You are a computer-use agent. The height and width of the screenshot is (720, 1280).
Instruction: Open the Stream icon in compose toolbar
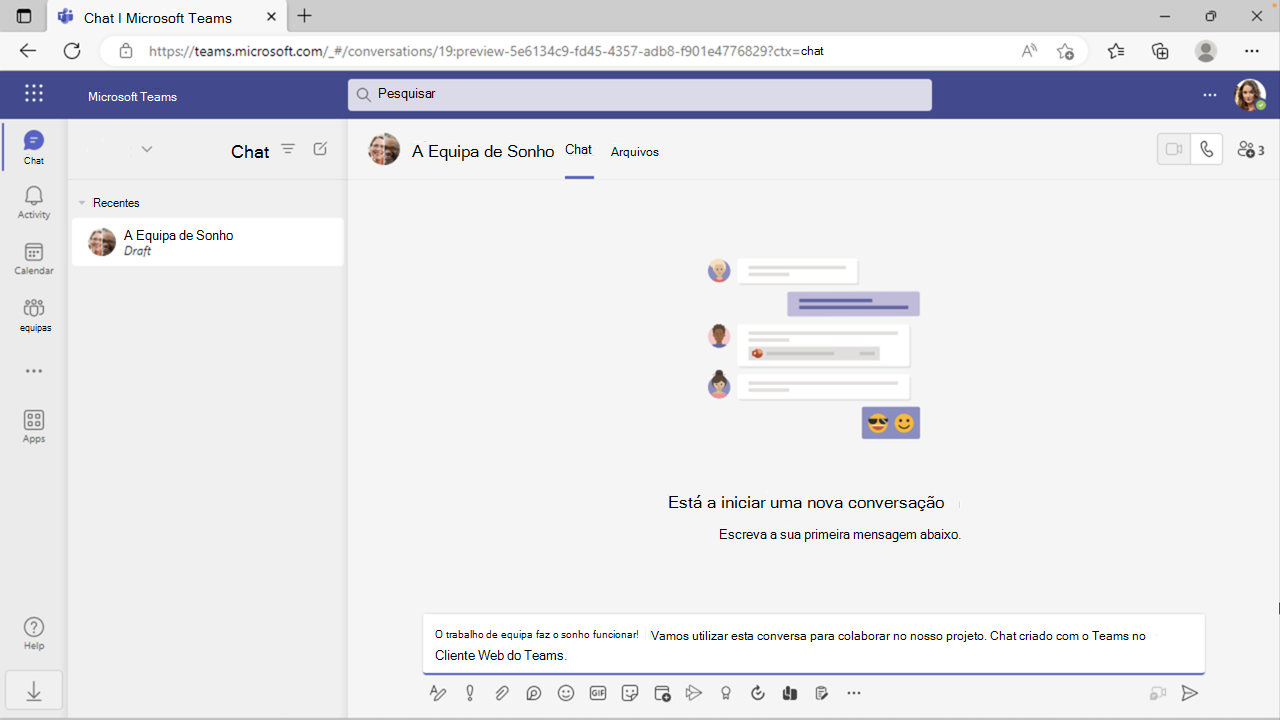coord(694,693)
